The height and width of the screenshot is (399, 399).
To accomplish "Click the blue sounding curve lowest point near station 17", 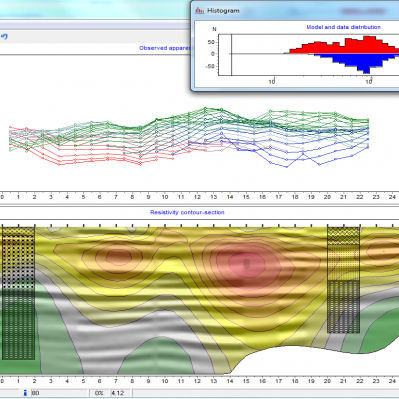I will [x=287, y=166].
